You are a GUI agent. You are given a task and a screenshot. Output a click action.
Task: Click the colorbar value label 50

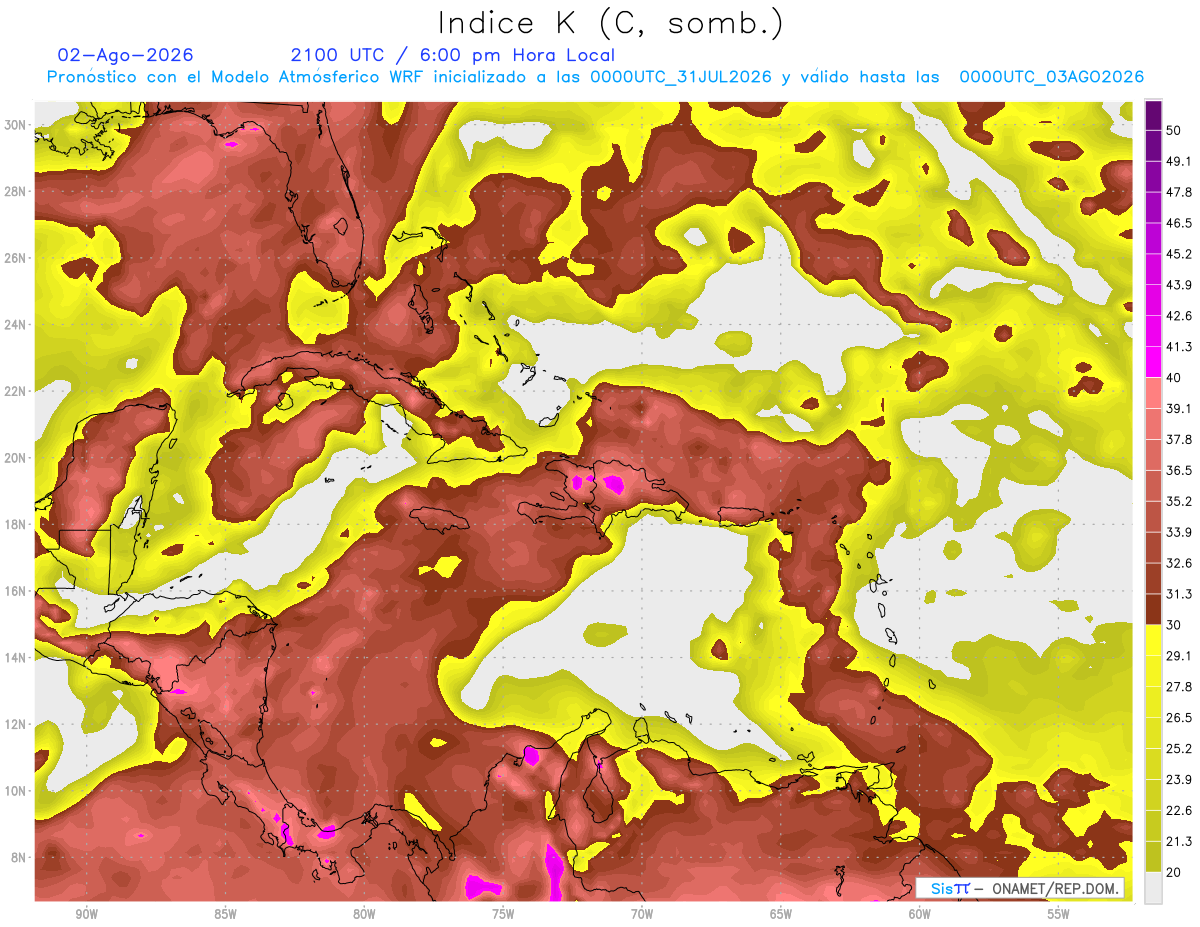[1176, 130]
